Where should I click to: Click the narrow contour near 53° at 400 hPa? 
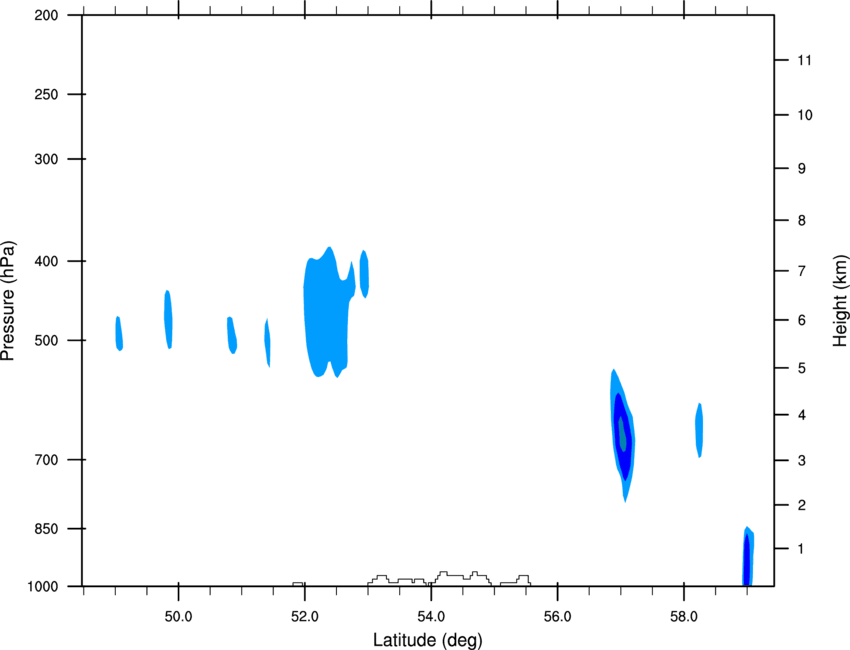point(364,274)
